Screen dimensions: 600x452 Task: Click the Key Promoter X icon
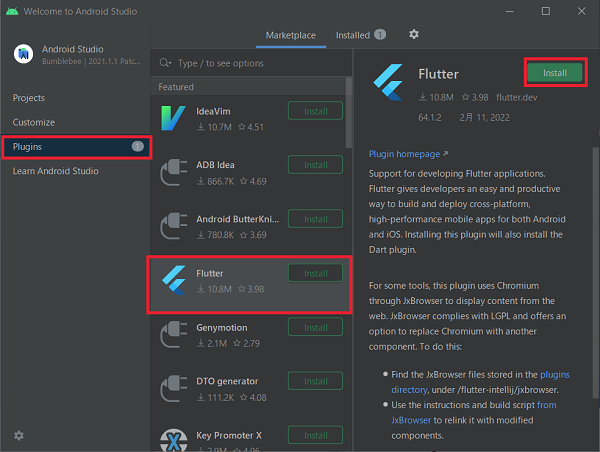pyautogui.click(x=174, y=440)
